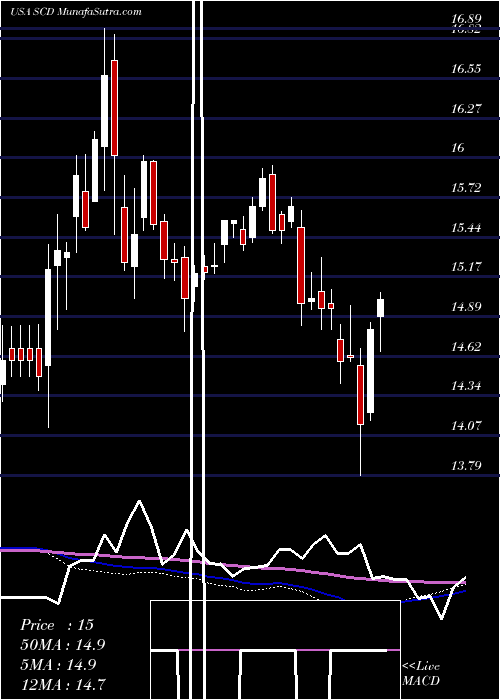Click the 15.44 price axis label
The image size is (500, 700).
click(467, 228)
